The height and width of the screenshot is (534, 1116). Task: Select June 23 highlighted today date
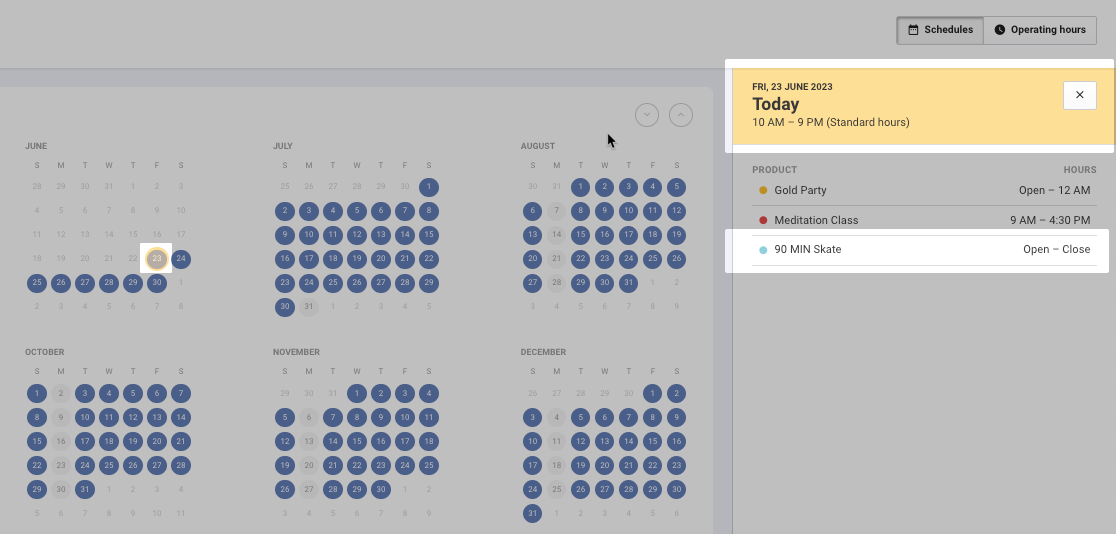[156, 259]
